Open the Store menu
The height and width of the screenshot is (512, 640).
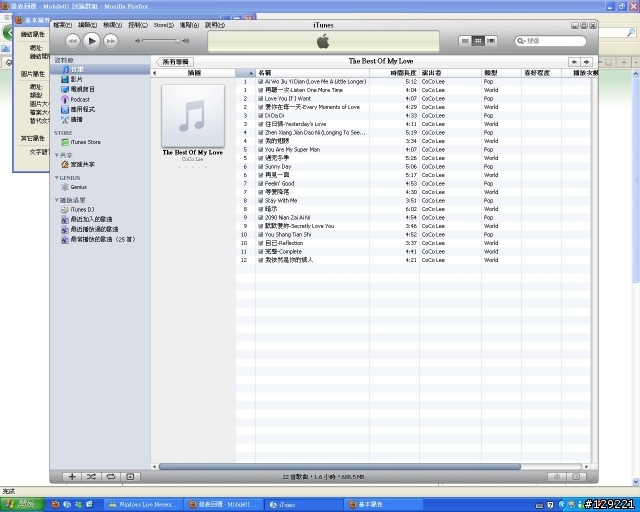(163, 25)
